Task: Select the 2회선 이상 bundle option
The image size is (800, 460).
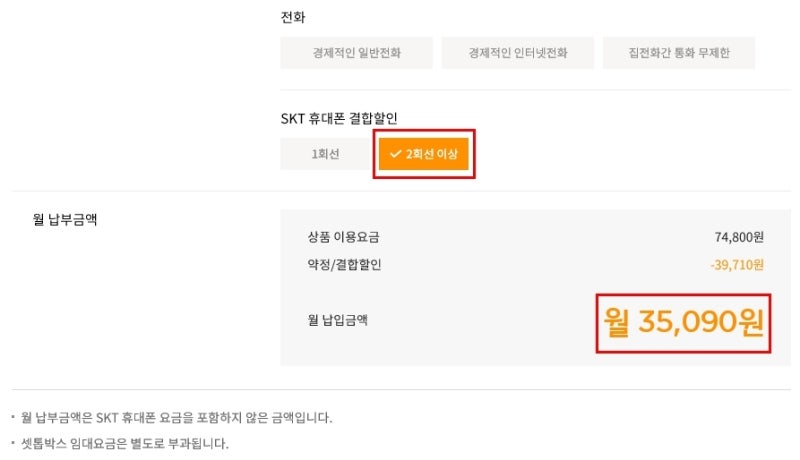Action: 423,154
